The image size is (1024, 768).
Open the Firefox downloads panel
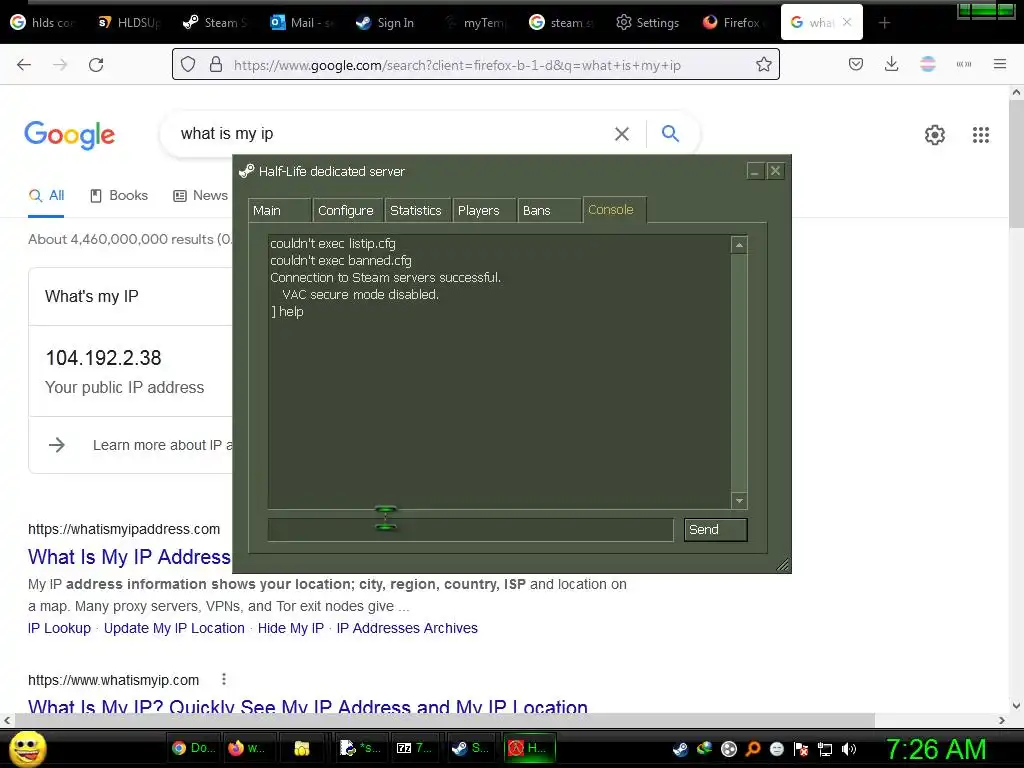pyautogui.click(x=891, y=64)
